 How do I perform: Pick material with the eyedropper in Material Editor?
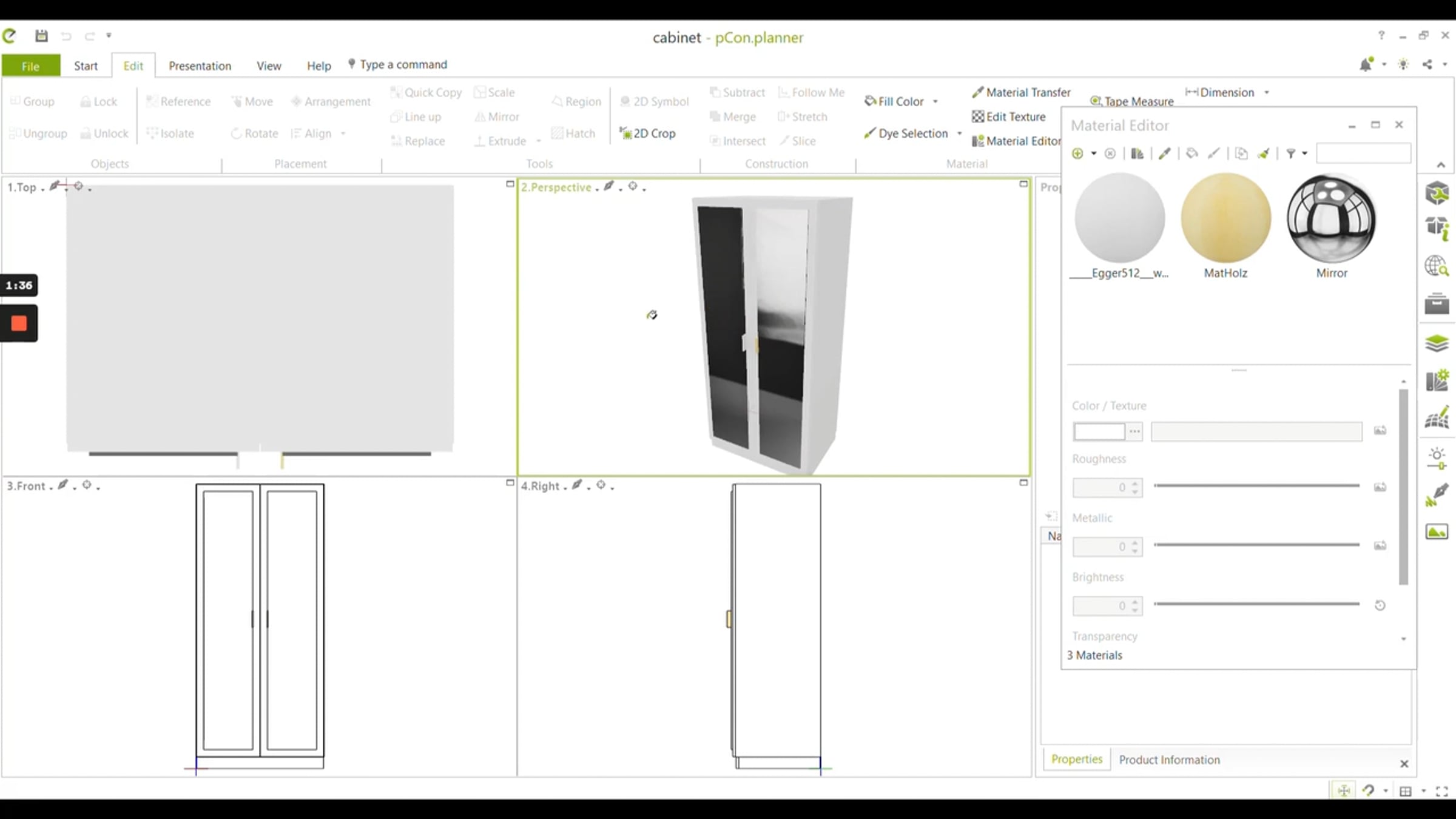[1164, 153]
